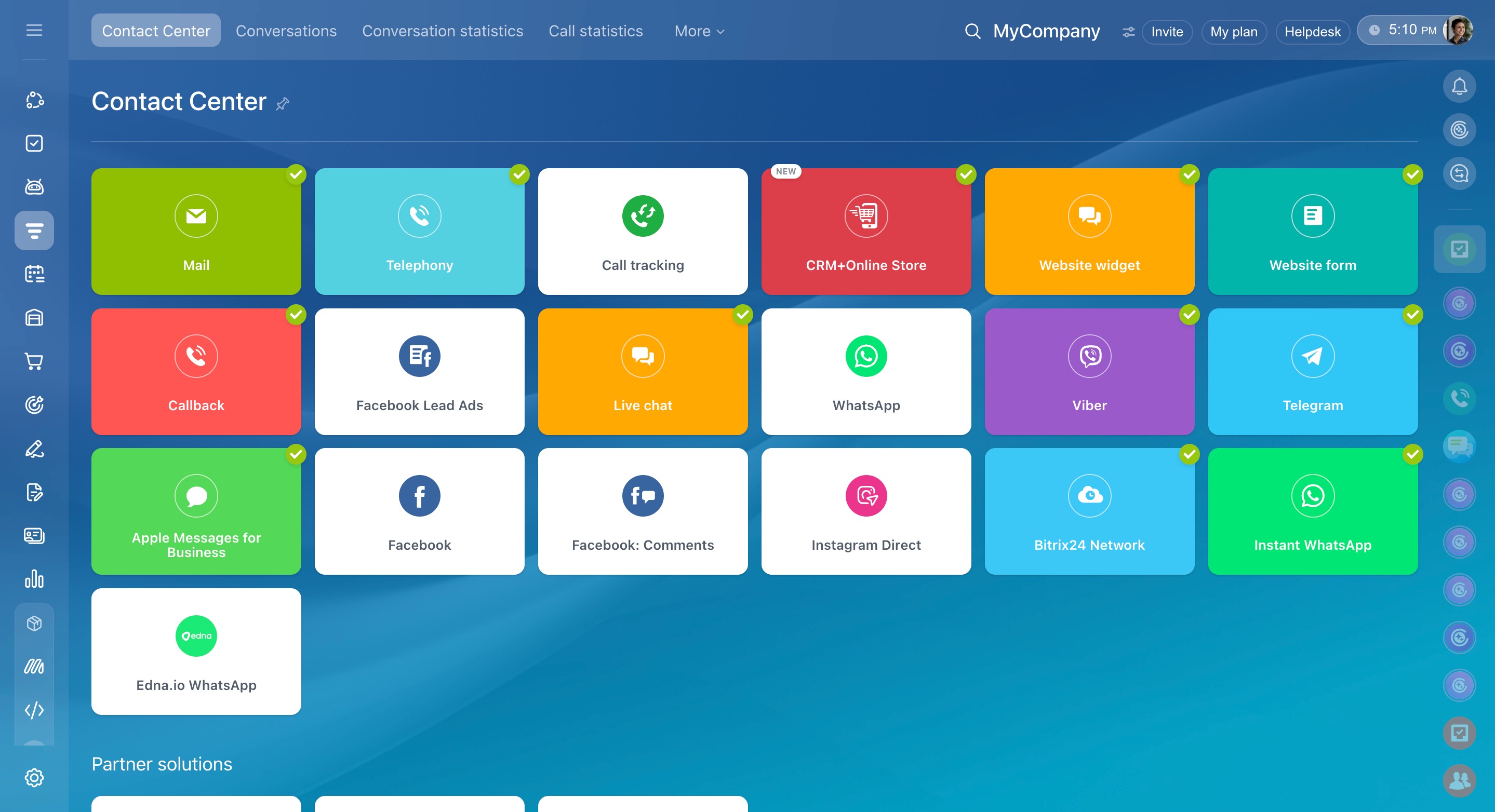This screenshot has width=1495, height=812.
Task: Open the Telegram connector tile
Action: (x=1312, y=371)
